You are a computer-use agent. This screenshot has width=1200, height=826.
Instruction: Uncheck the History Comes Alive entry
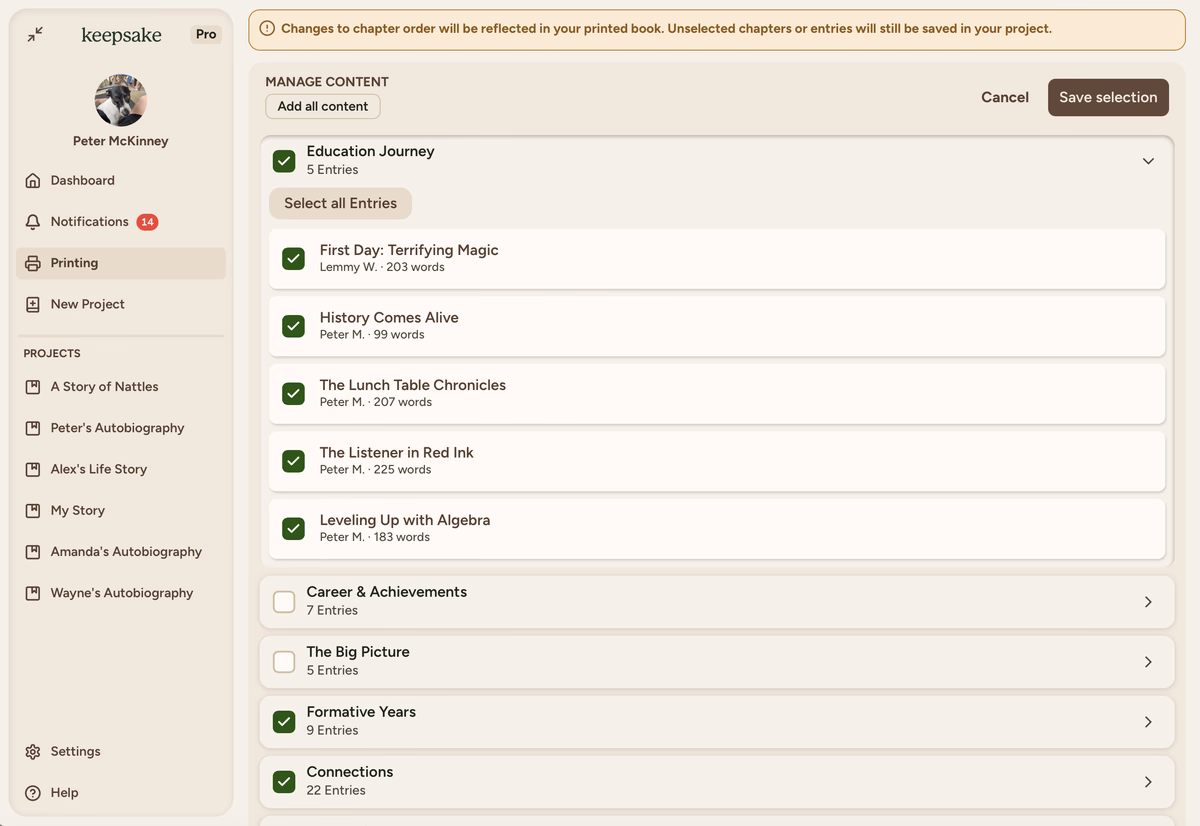(293, 326)
